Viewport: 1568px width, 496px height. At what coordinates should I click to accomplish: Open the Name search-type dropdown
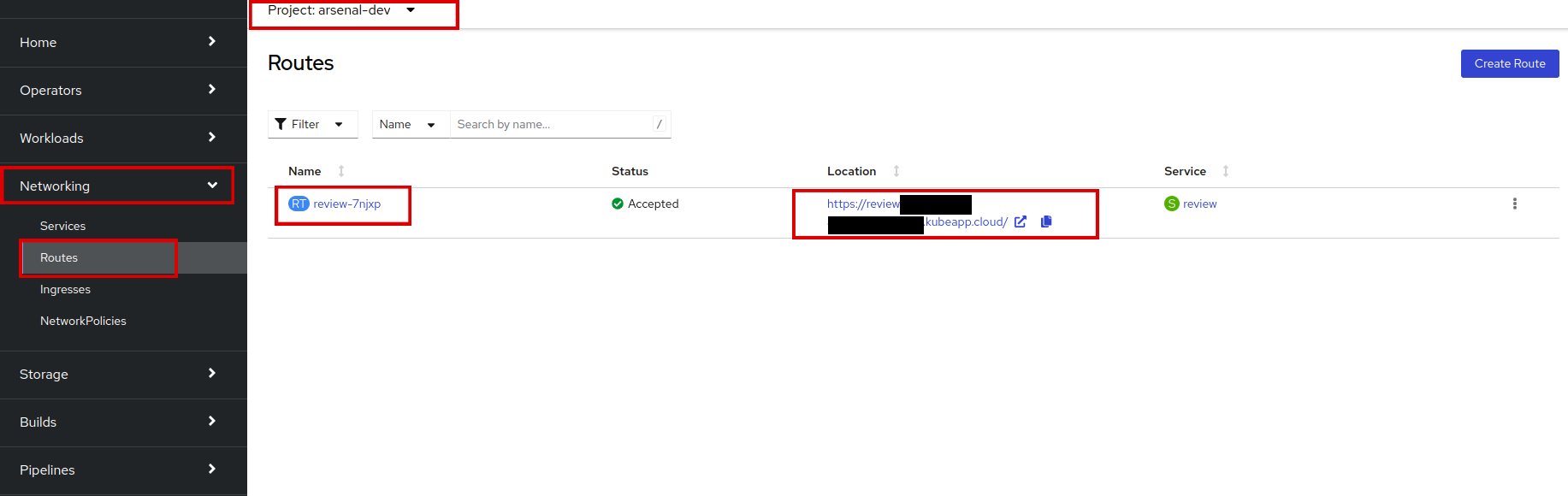pos(408,124)
